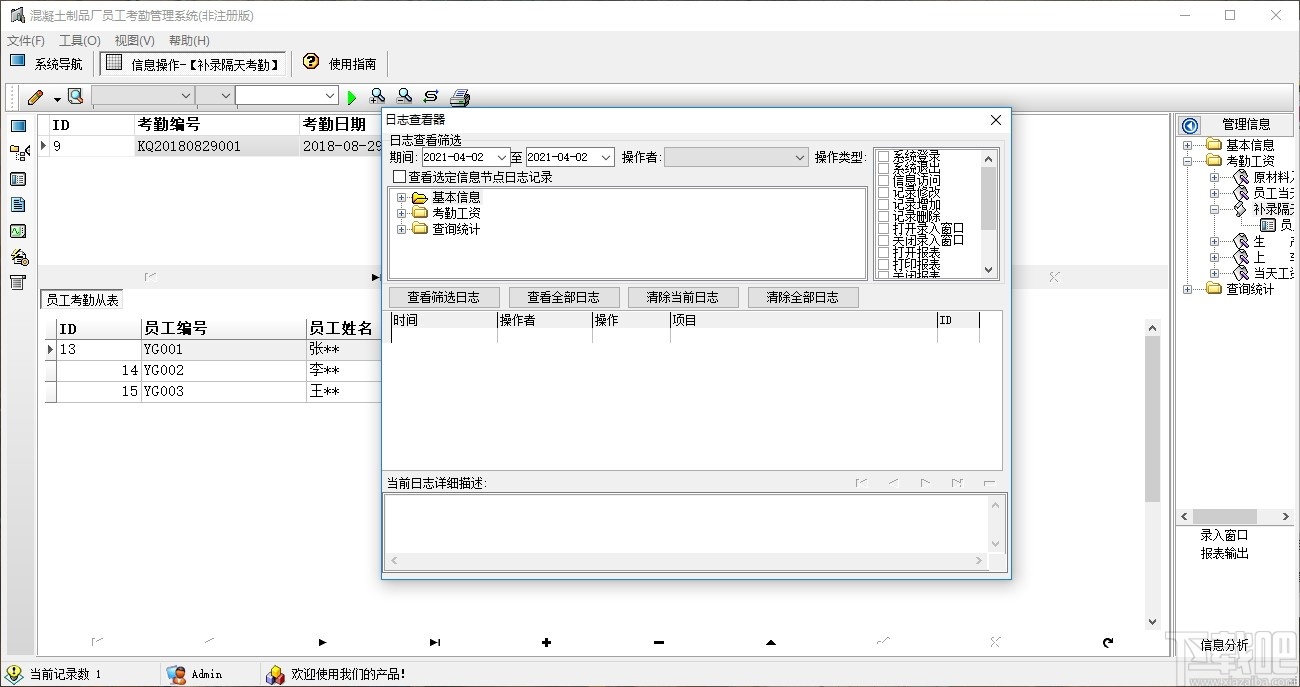Click the 使用指南 help question-mark icon

point(310,62)
